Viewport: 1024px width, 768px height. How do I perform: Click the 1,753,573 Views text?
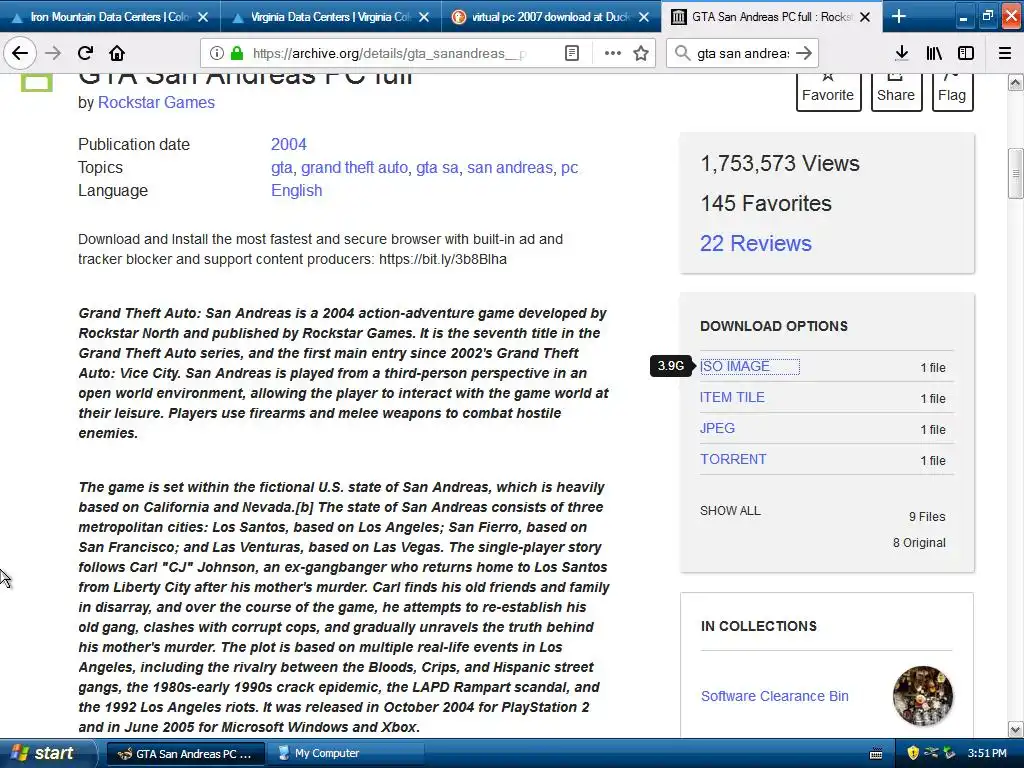[x=780, y=163]
